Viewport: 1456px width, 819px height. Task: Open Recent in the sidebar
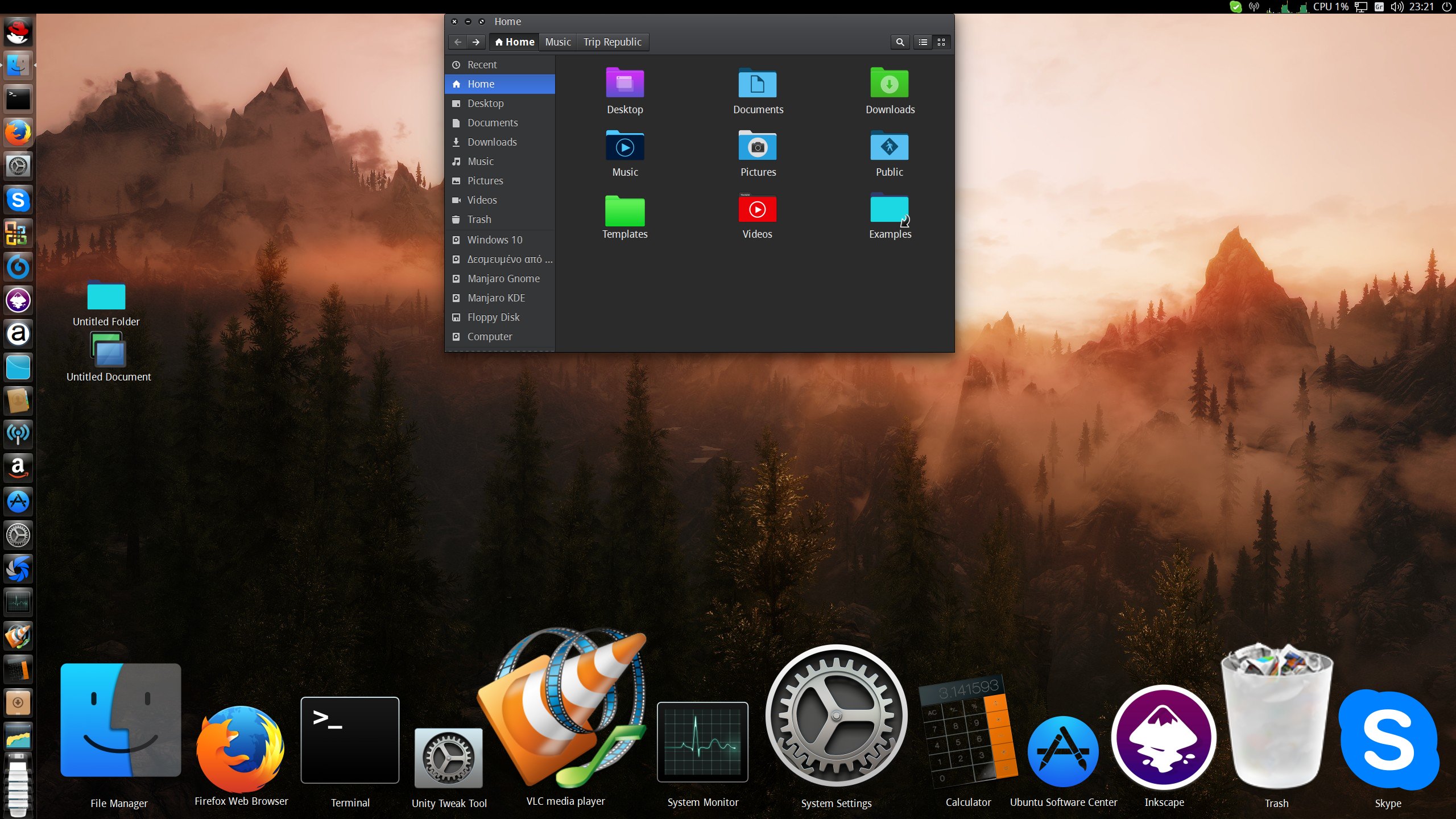[482, 65]
